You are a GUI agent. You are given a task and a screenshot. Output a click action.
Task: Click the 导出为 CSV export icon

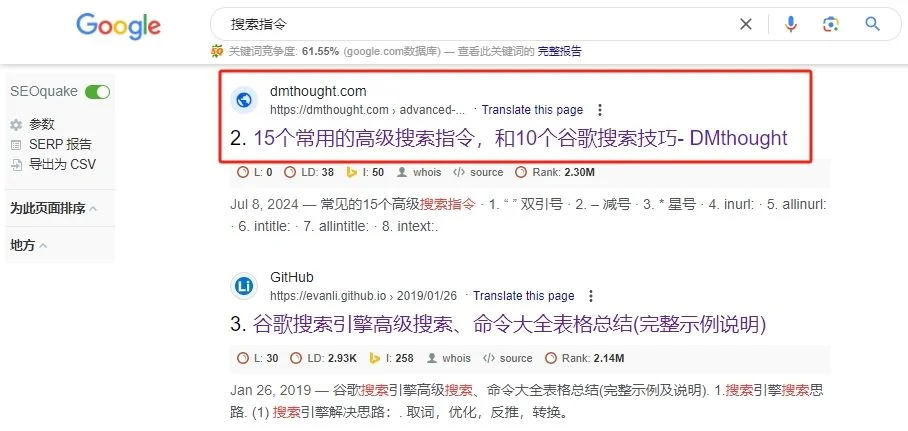(16, 165)
